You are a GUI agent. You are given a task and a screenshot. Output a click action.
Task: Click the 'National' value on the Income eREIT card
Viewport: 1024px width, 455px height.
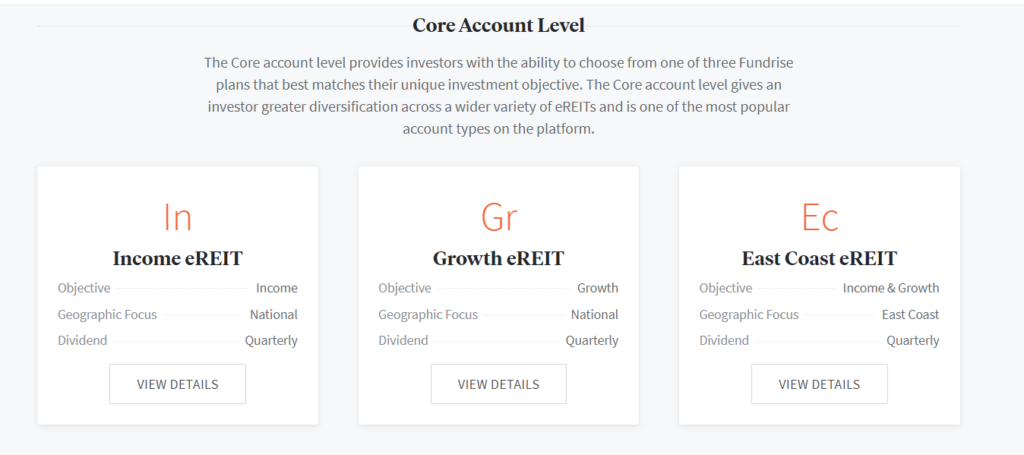coord(274,315)
